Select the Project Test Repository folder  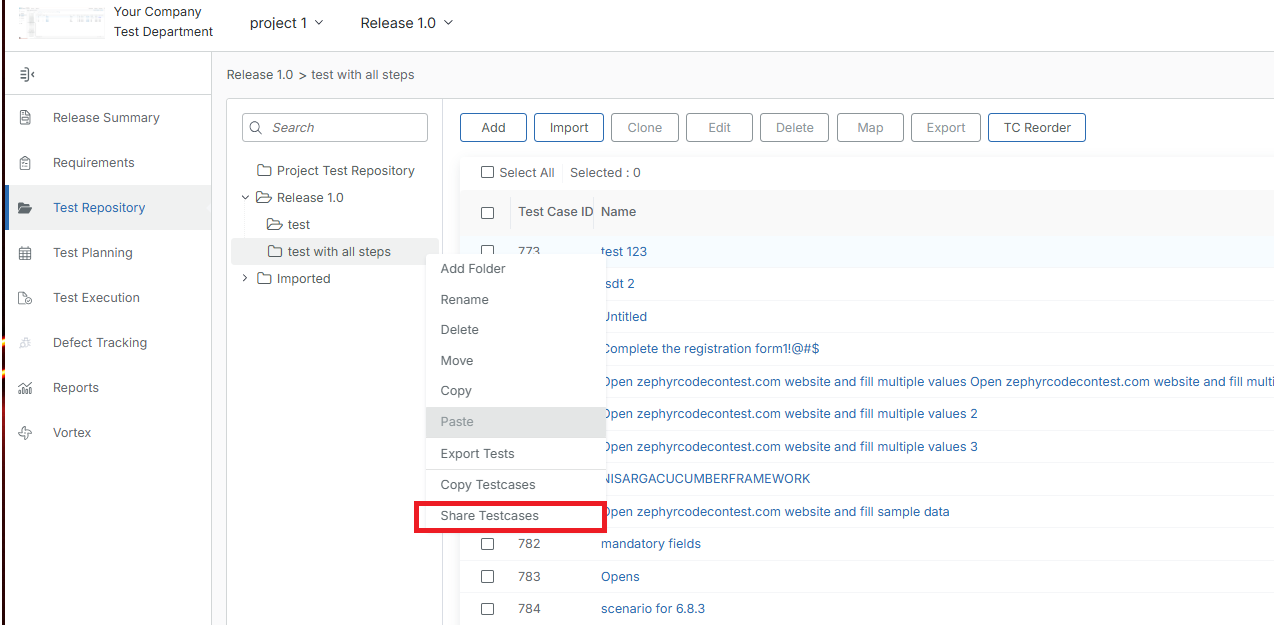click(x=345, y=171)
